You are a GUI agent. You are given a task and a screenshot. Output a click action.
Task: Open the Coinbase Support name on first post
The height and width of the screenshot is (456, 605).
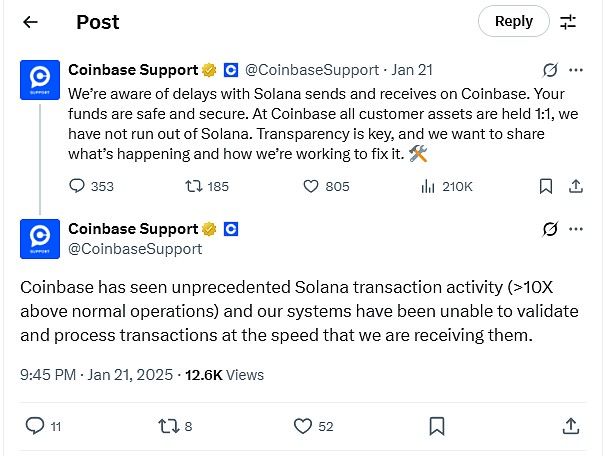[134, 70]
